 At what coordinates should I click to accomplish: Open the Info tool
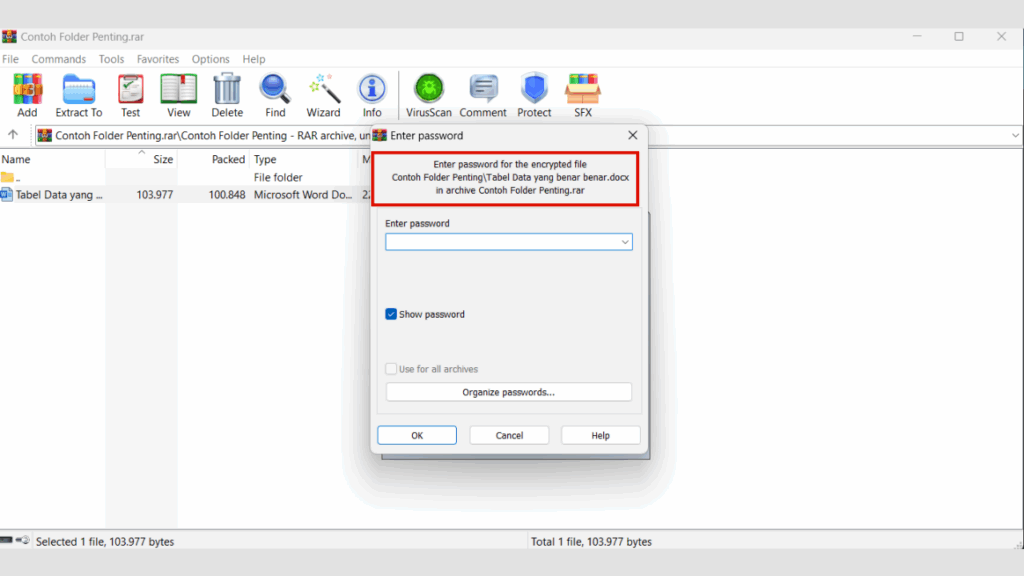coord(372,90)
